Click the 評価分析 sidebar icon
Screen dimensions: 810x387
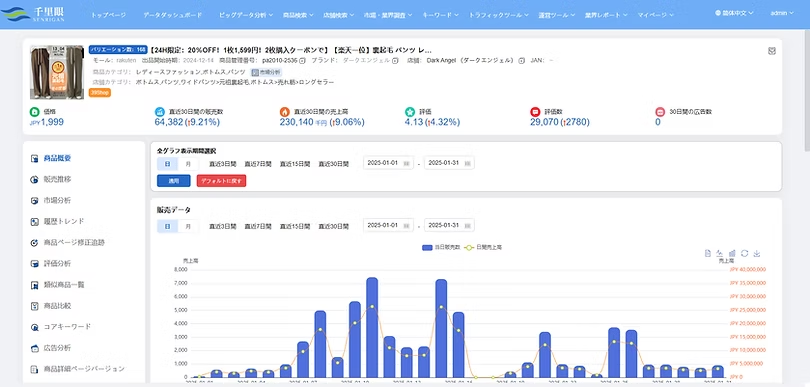click(x=35, y=264)
